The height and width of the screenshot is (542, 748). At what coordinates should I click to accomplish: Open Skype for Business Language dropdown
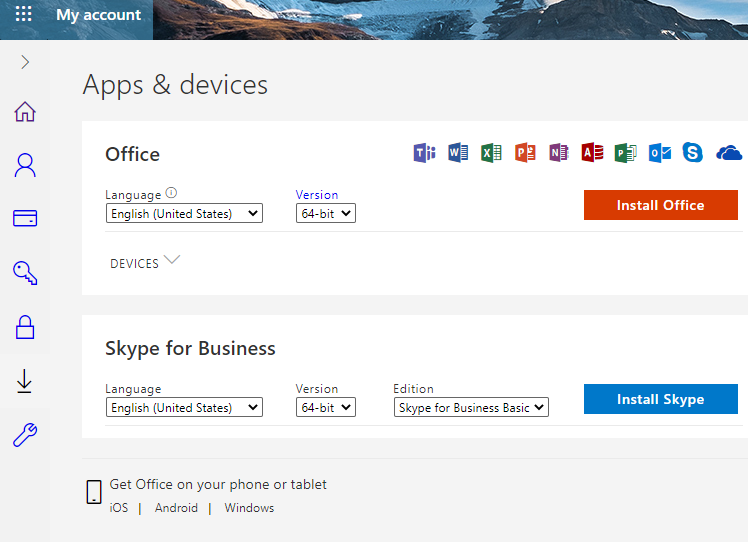click(x=184, y=407)
